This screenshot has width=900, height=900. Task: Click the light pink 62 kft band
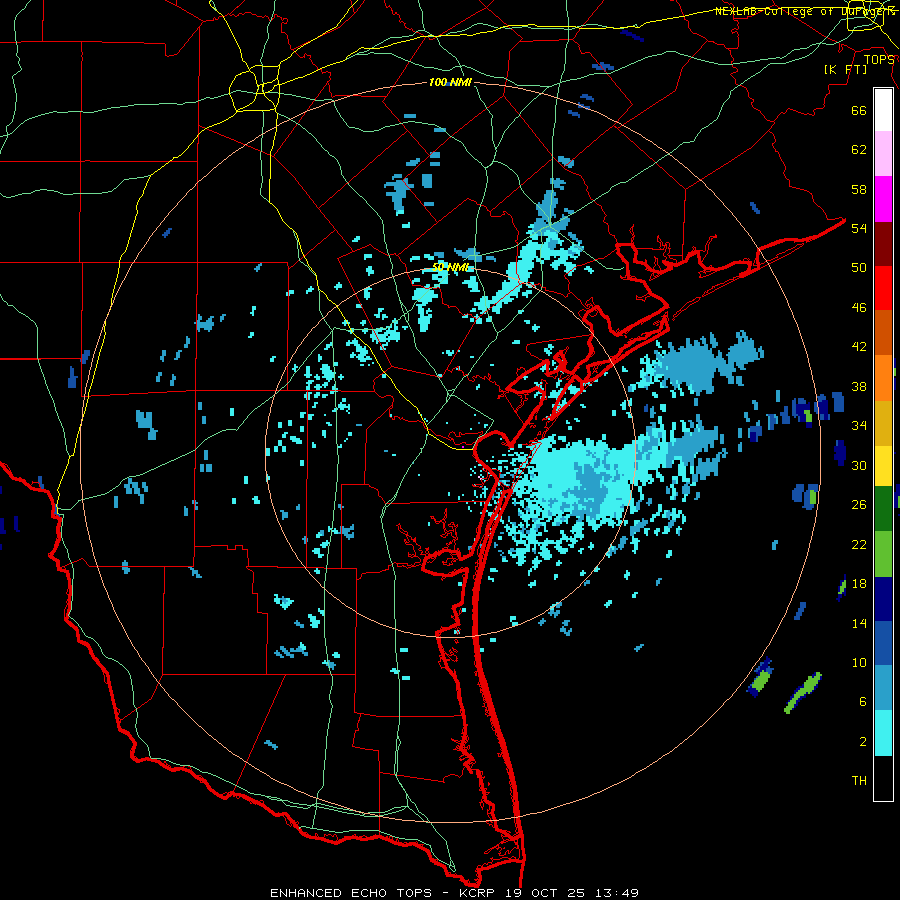(883, 153)
